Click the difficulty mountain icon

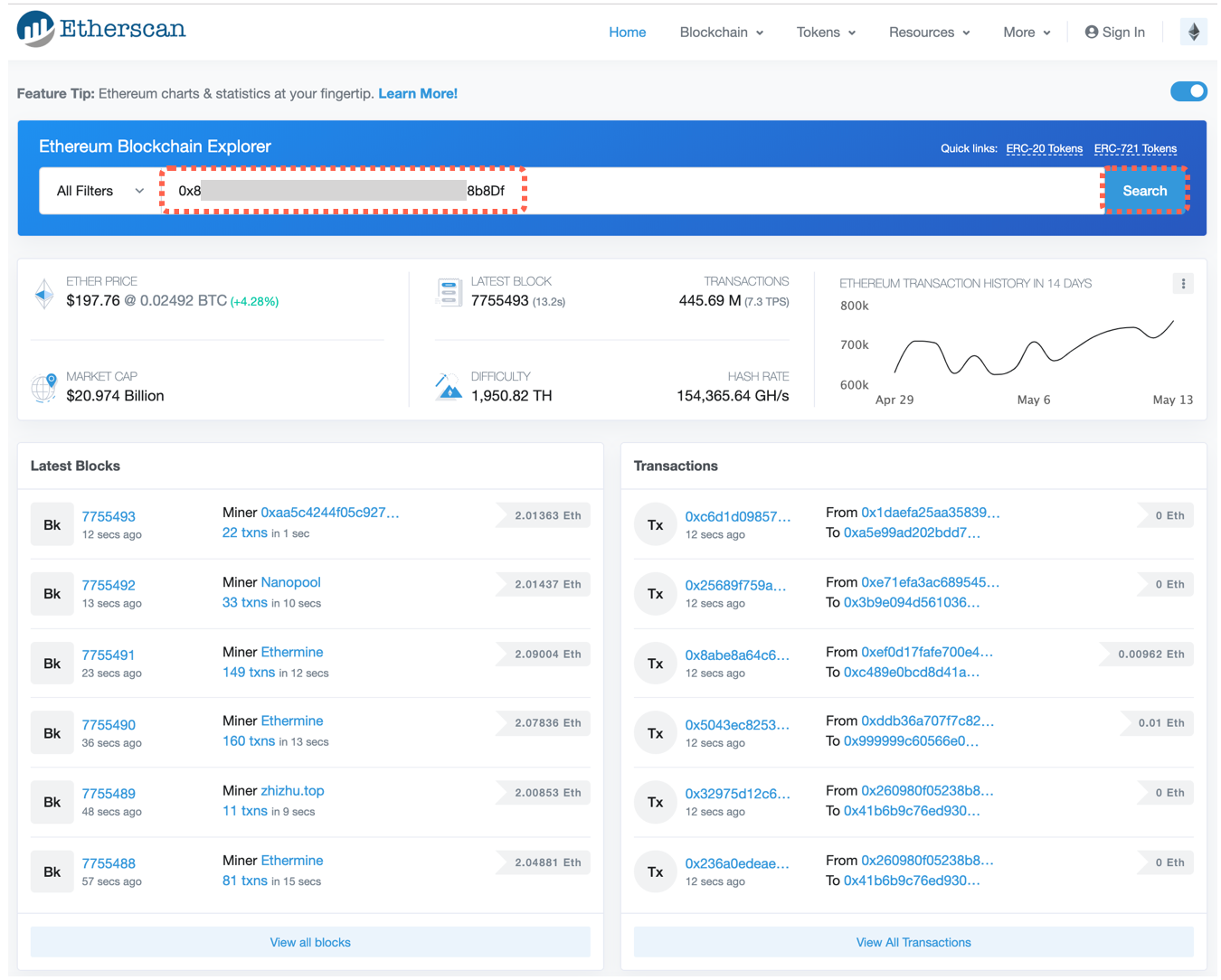pos(449,387)
